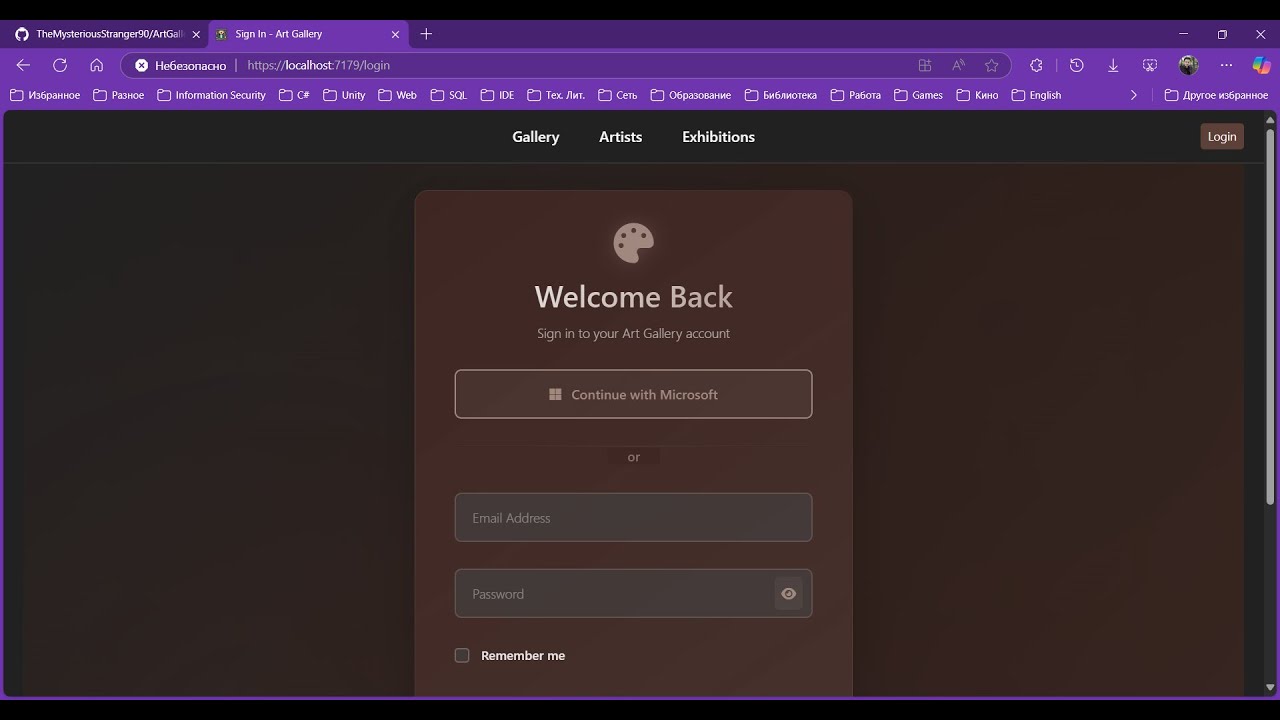Viewport: 1280px width, 720px height.
Task: Open the C# bookmarks folder
Action: 294,95
